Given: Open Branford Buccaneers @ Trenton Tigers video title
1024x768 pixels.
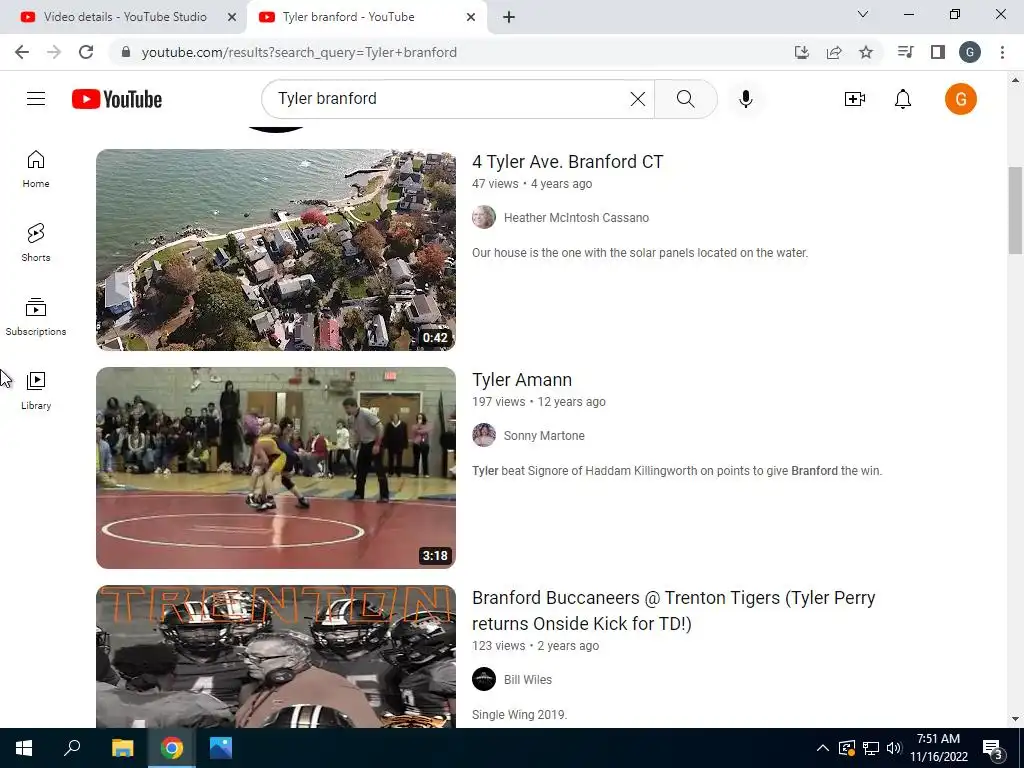Looking at the screenshot, I should point(673,610).
